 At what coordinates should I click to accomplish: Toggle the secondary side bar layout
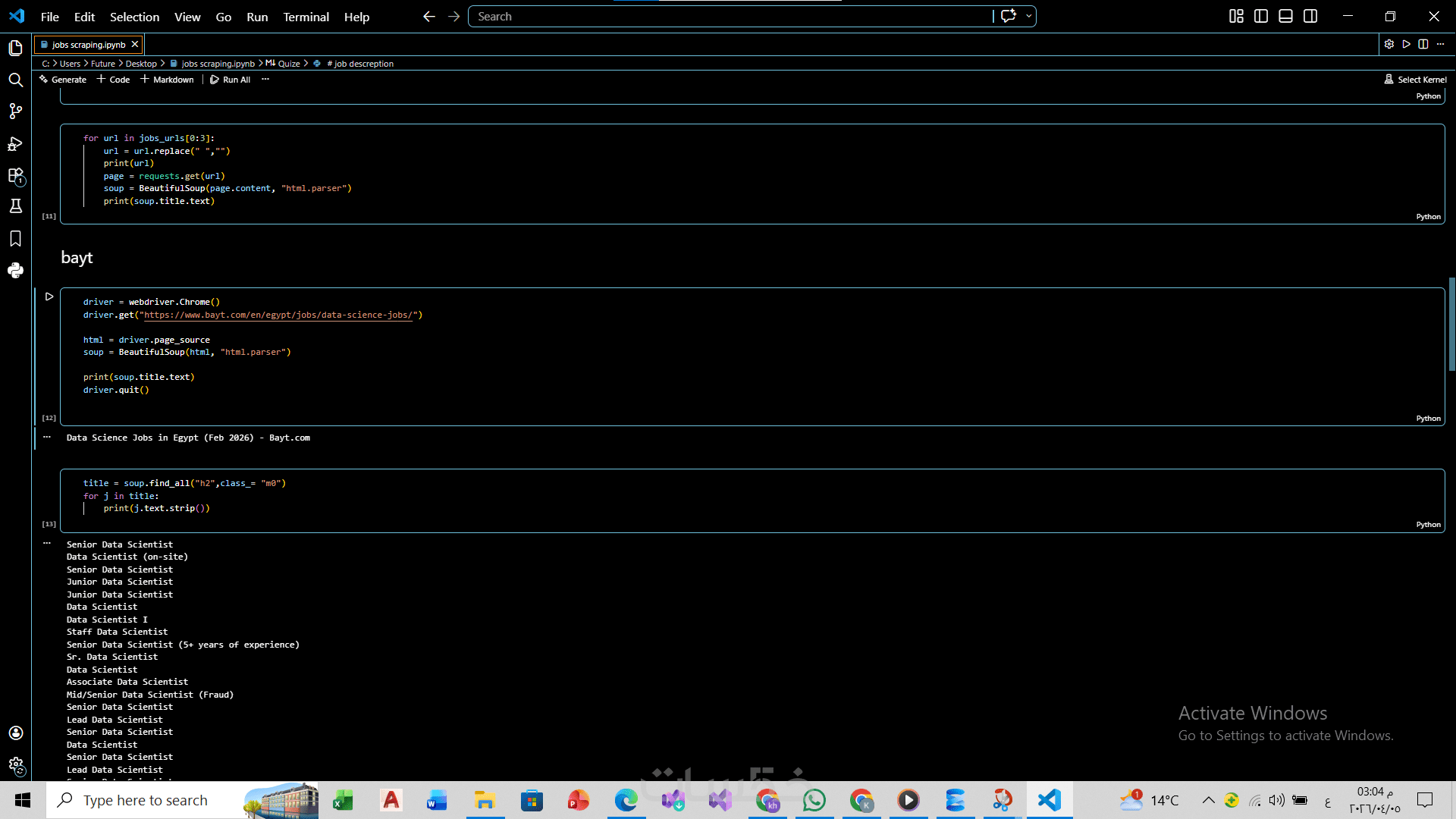[x=1310, y=17]
